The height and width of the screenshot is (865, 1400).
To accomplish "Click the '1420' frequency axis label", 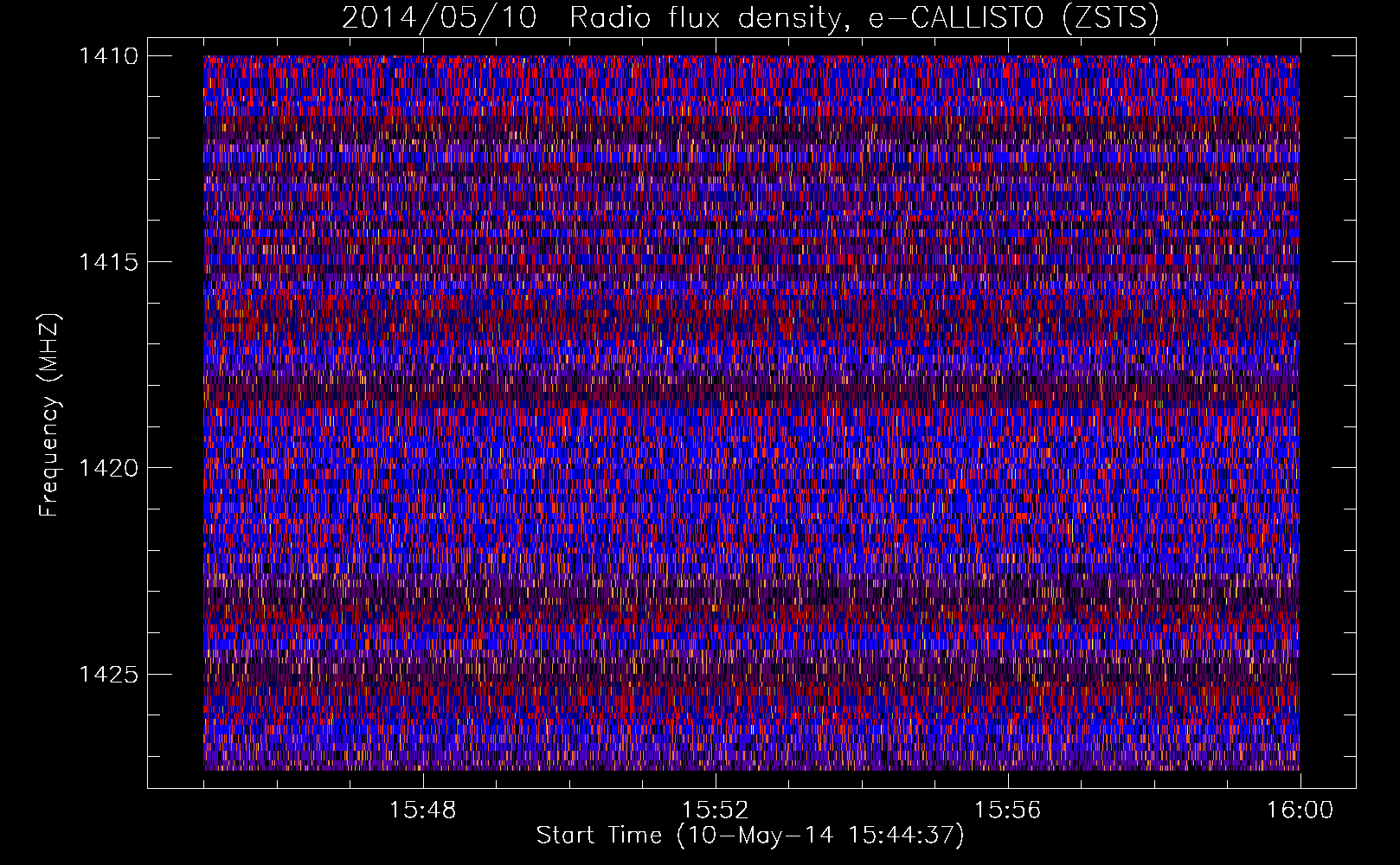I will point(108,468).
